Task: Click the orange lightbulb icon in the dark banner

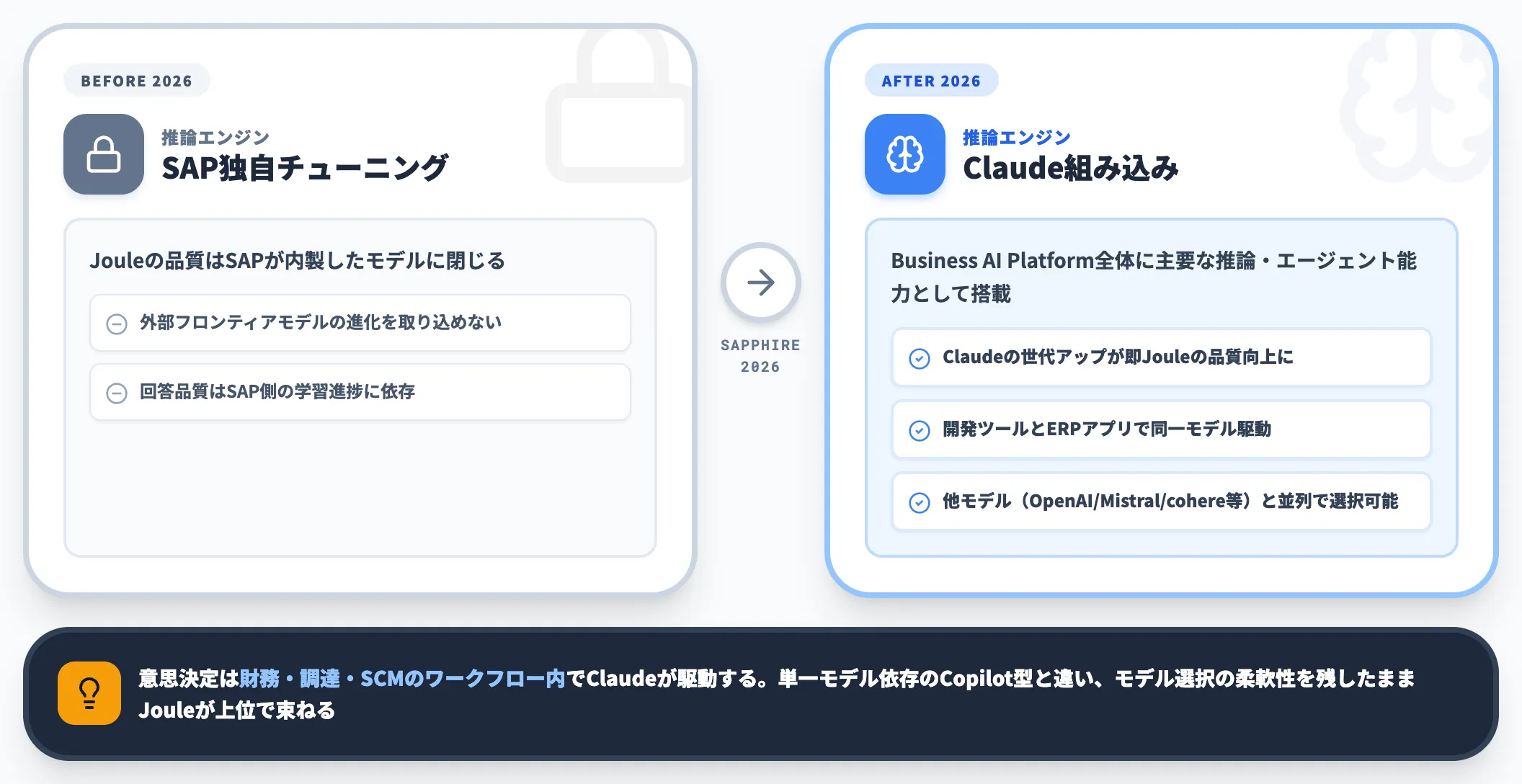Action: [89, 693]
